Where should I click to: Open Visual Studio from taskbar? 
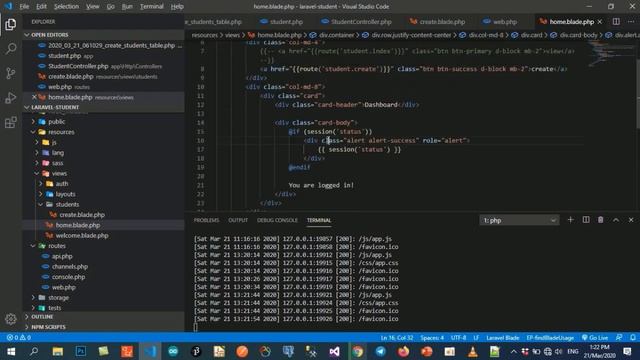click(334, 351)
